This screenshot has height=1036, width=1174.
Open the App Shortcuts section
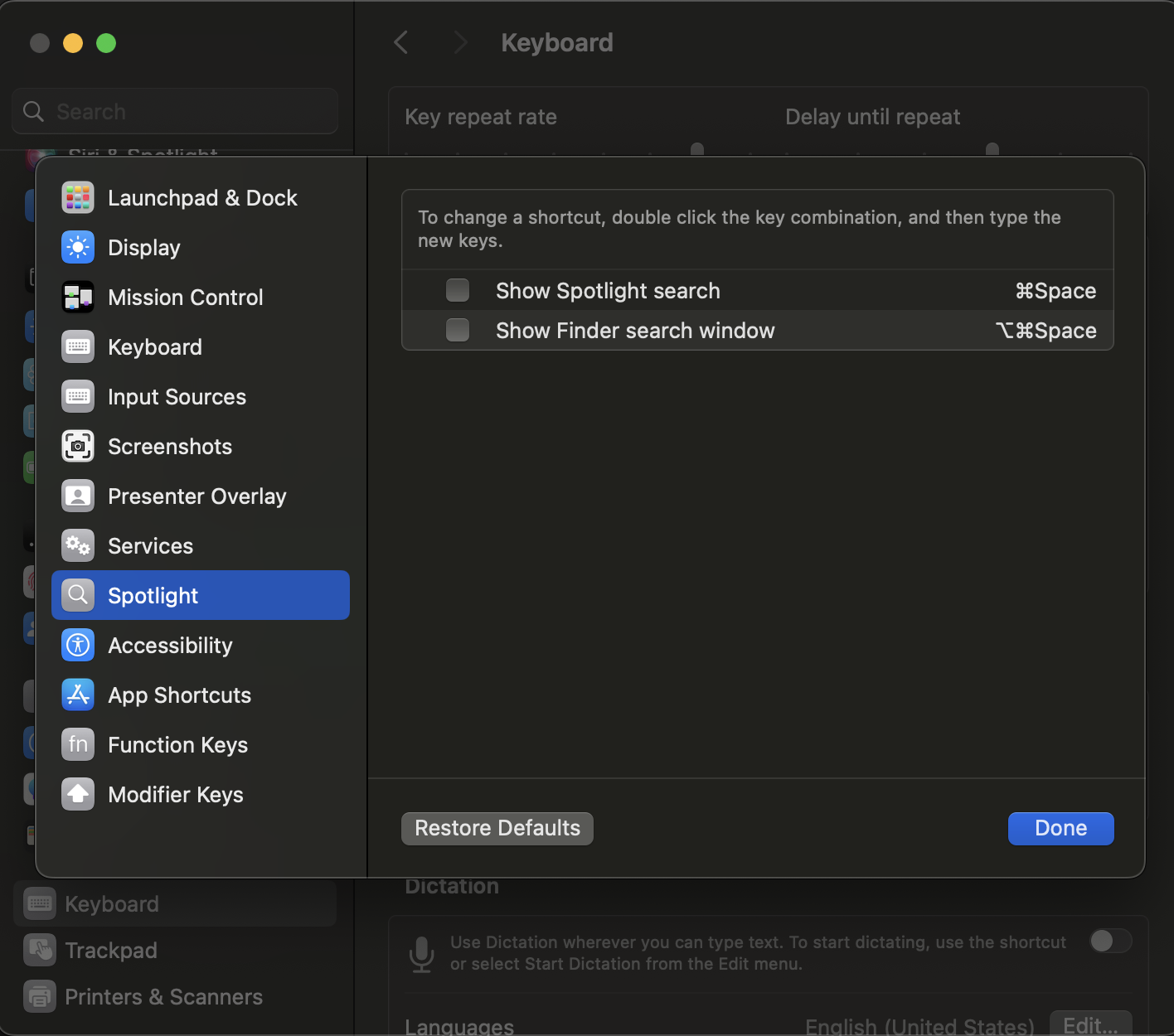pyautogui.click(x=179, y=695)
